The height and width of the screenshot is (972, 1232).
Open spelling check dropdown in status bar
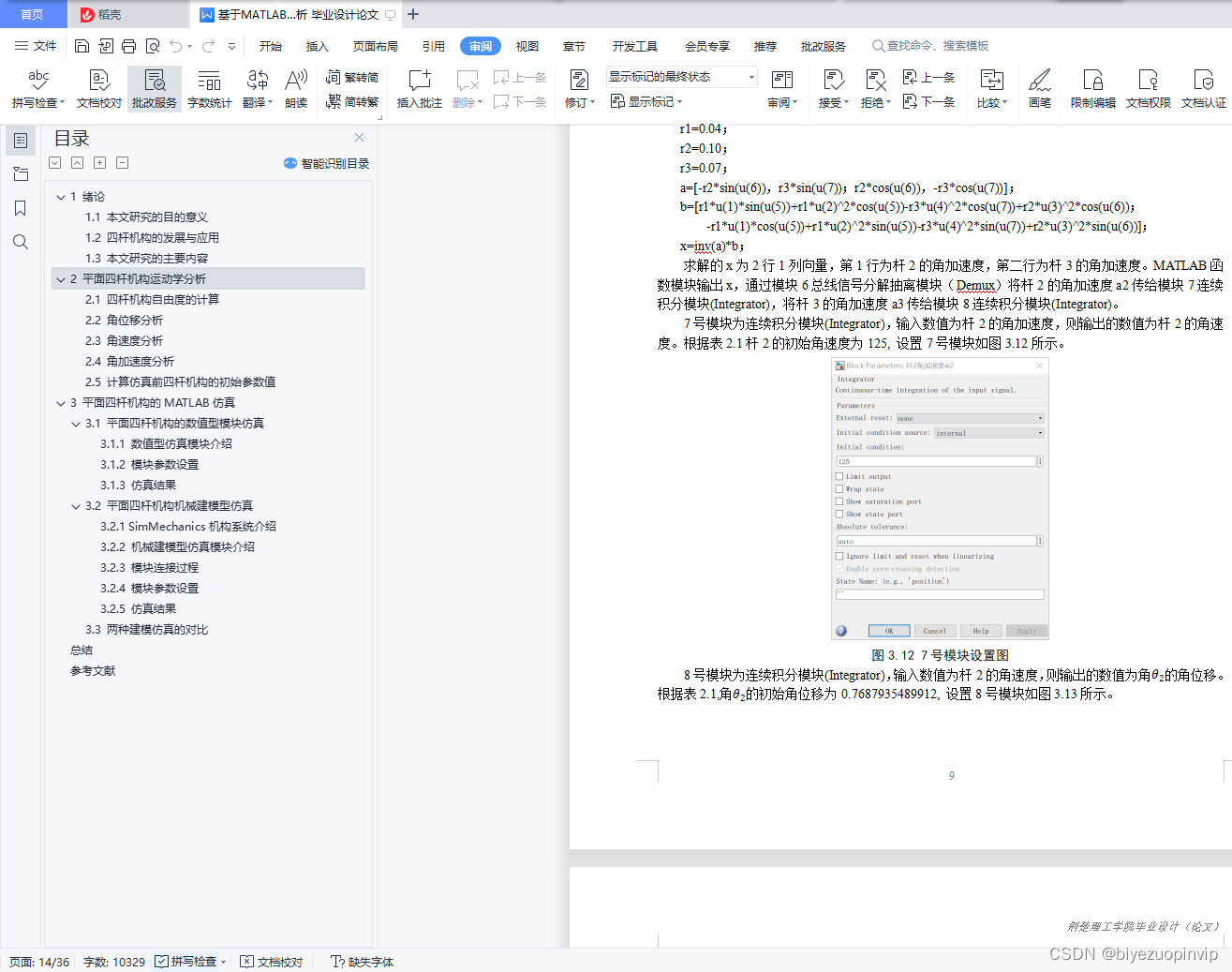point(224,962)
